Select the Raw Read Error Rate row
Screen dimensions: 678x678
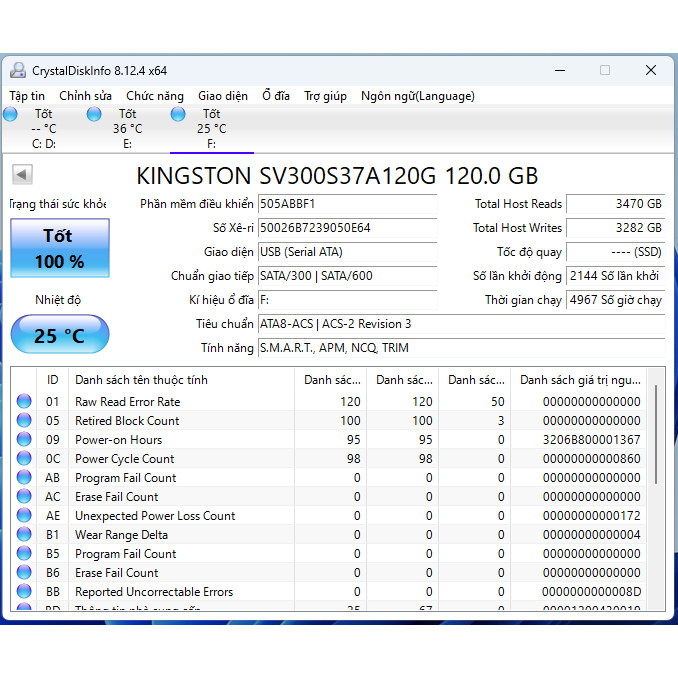[x=329, y=402]
